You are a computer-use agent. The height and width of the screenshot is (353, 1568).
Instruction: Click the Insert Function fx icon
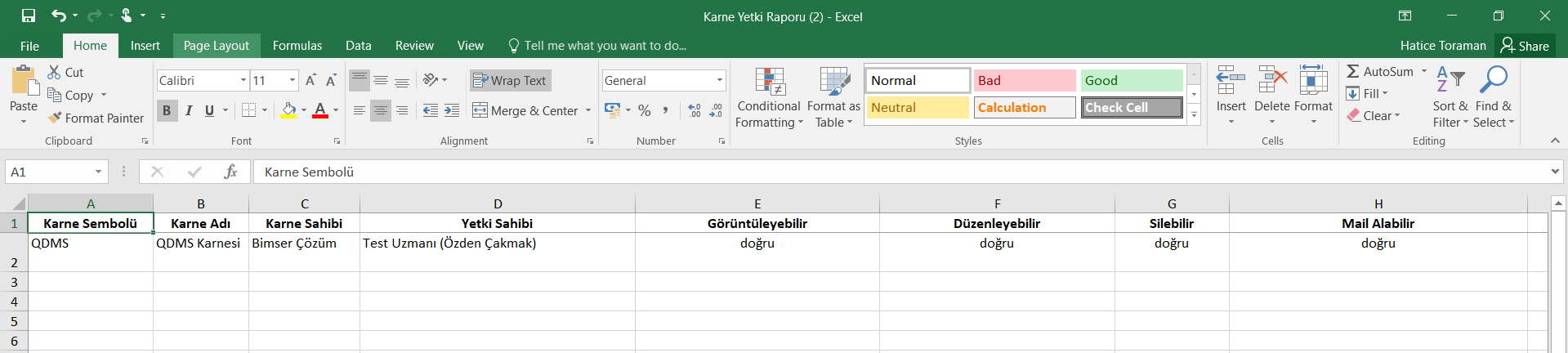(x=230, y=172)
